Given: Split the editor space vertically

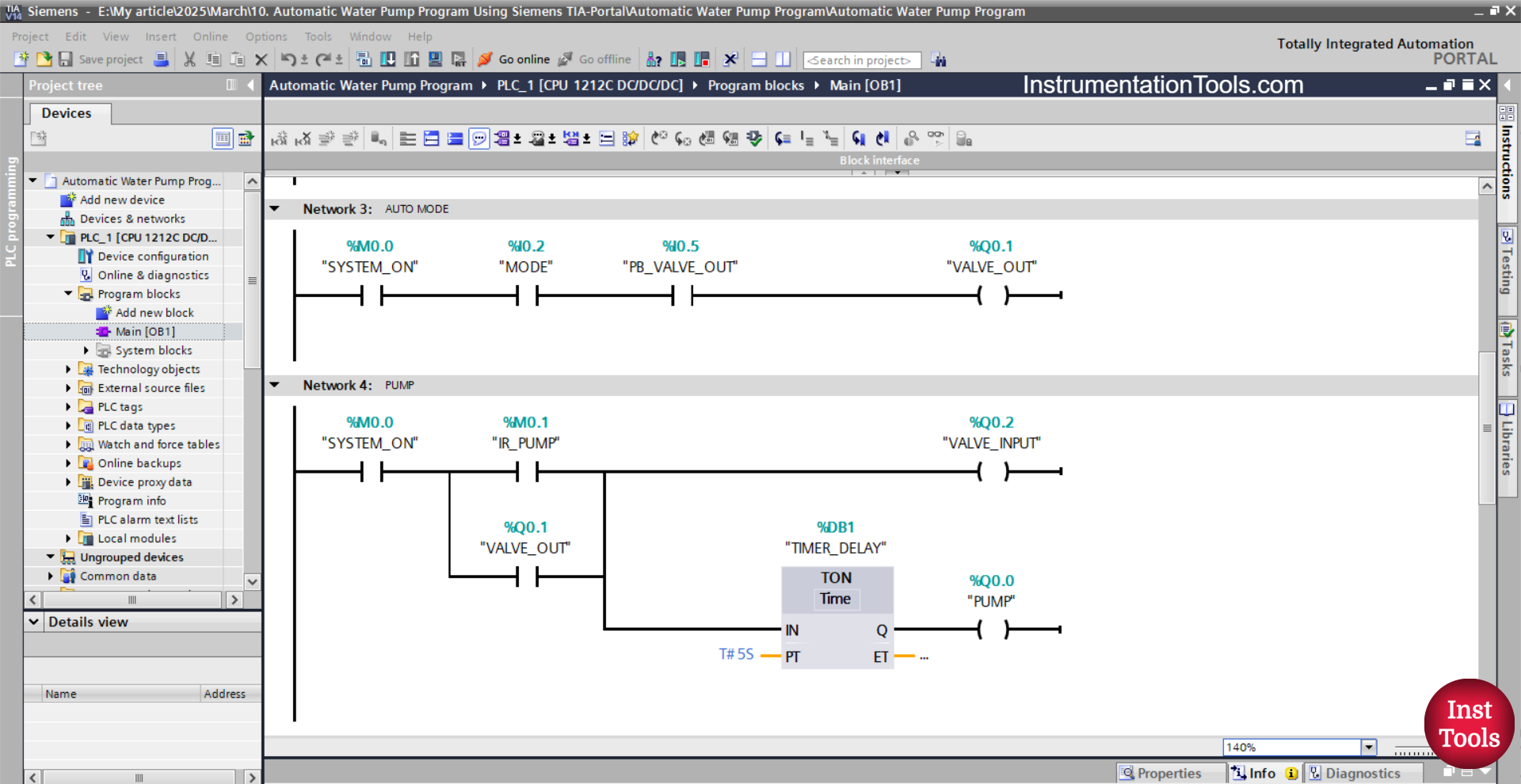Looking at the screenshot, I should tap(783, 59).
